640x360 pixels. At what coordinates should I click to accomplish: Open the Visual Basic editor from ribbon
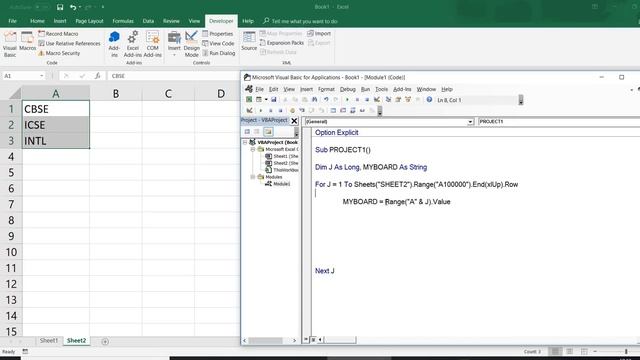pyautogui.click(x=10, y=44)
